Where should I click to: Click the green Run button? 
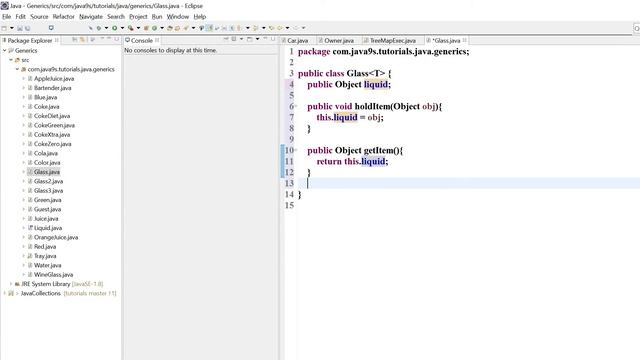tap(115, 28)
